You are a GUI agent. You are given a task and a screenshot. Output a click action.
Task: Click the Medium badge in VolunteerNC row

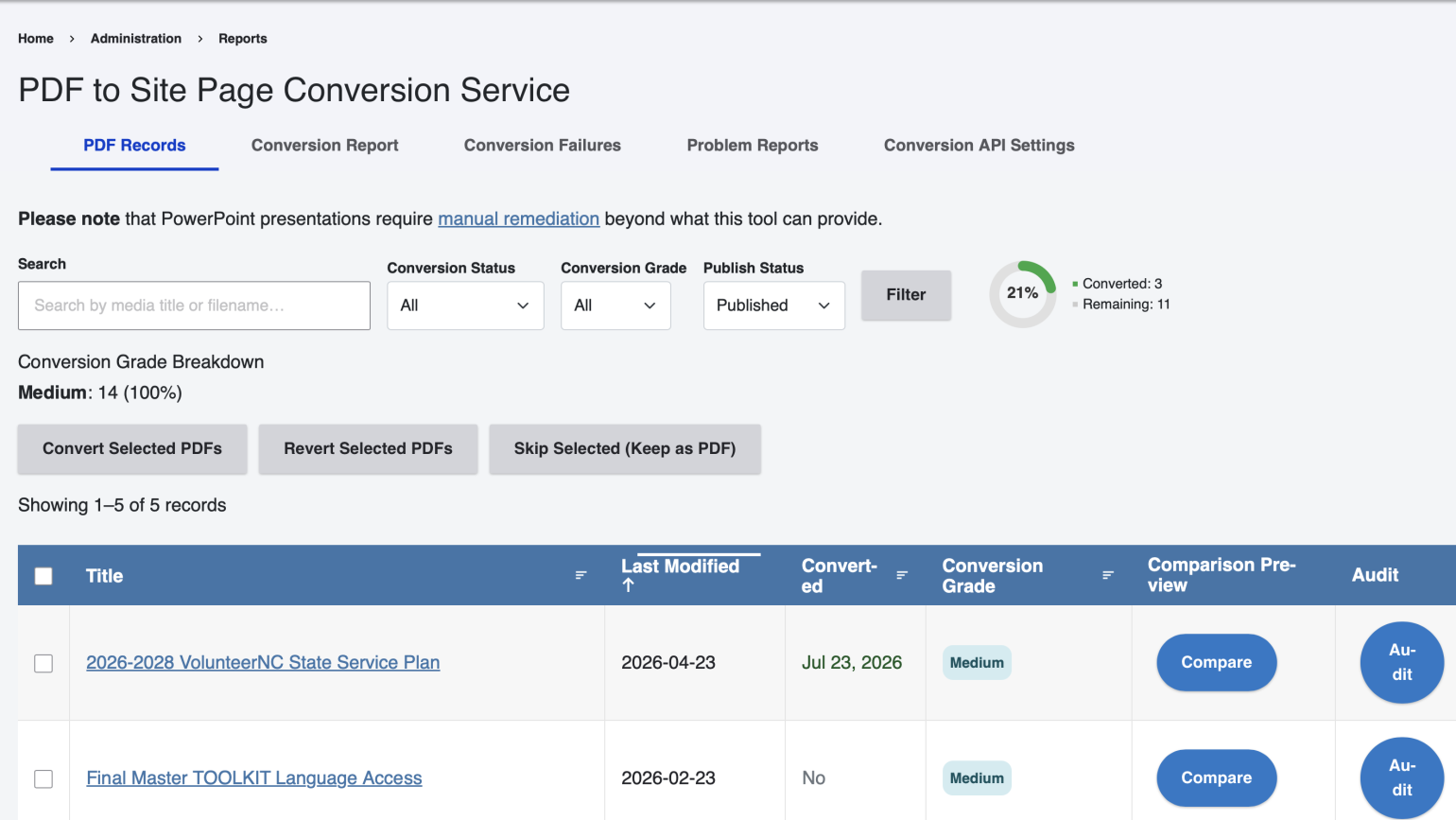click(977, 662)
